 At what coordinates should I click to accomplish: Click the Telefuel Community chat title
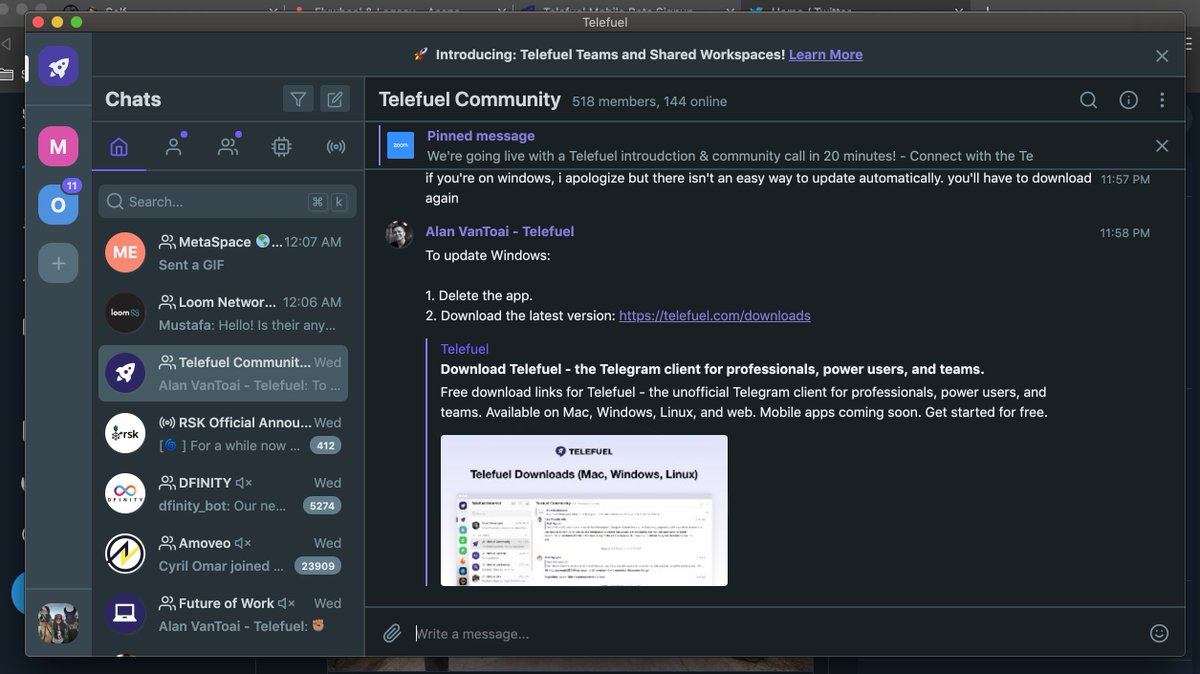pos(470,99)
